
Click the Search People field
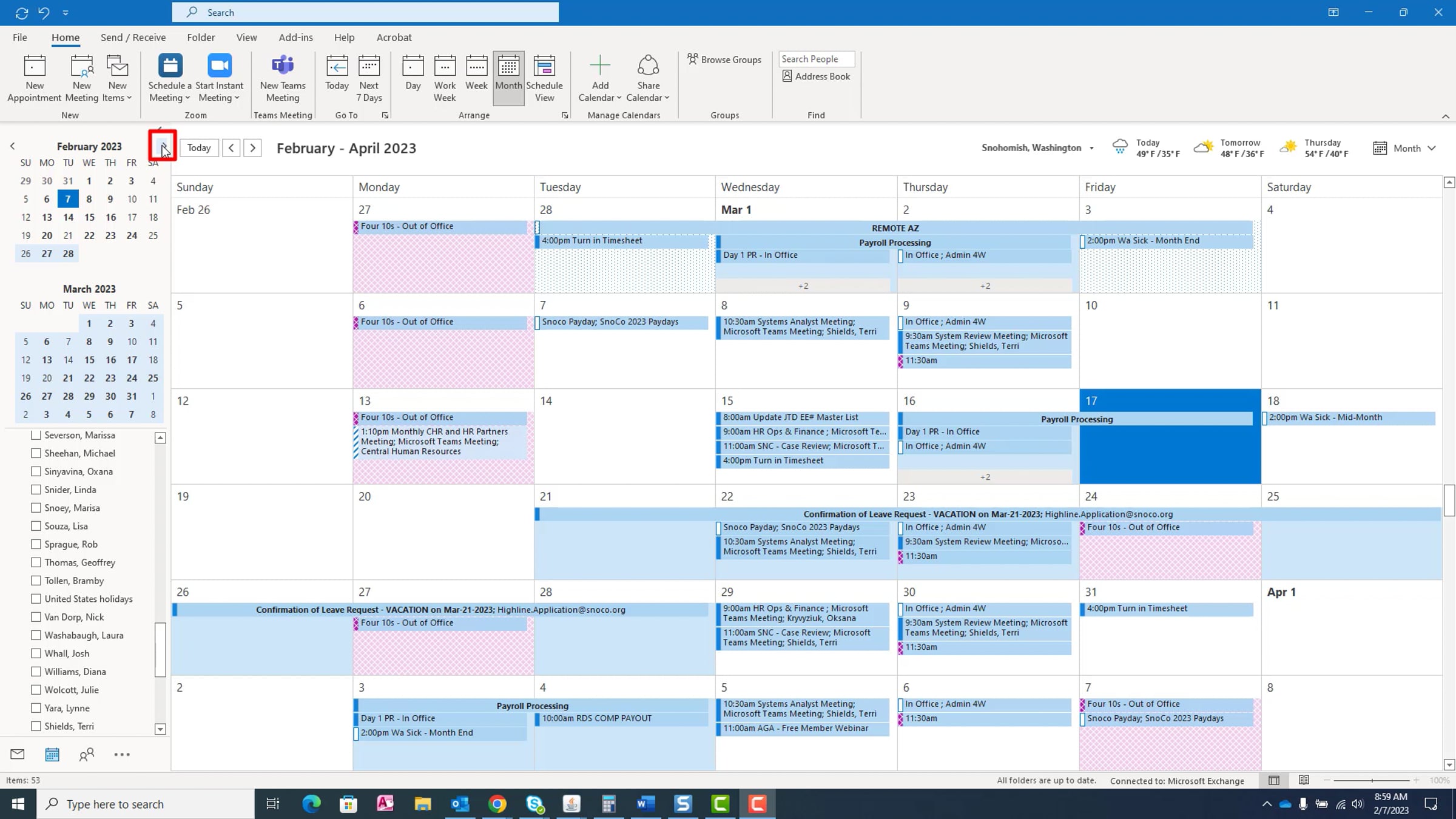point(817,59)
